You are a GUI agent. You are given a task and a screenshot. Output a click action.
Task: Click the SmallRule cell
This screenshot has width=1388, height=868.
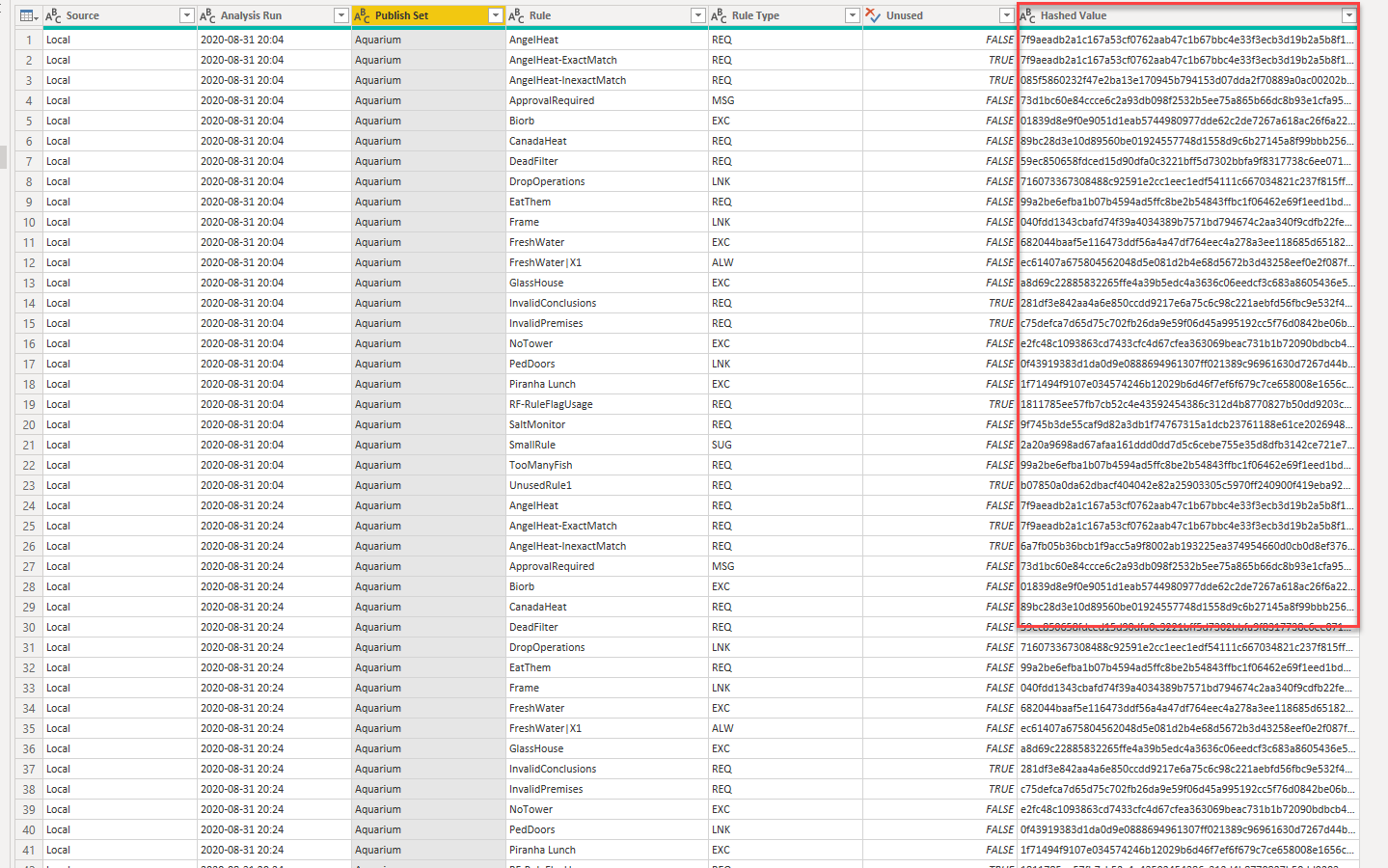(607, 445)
